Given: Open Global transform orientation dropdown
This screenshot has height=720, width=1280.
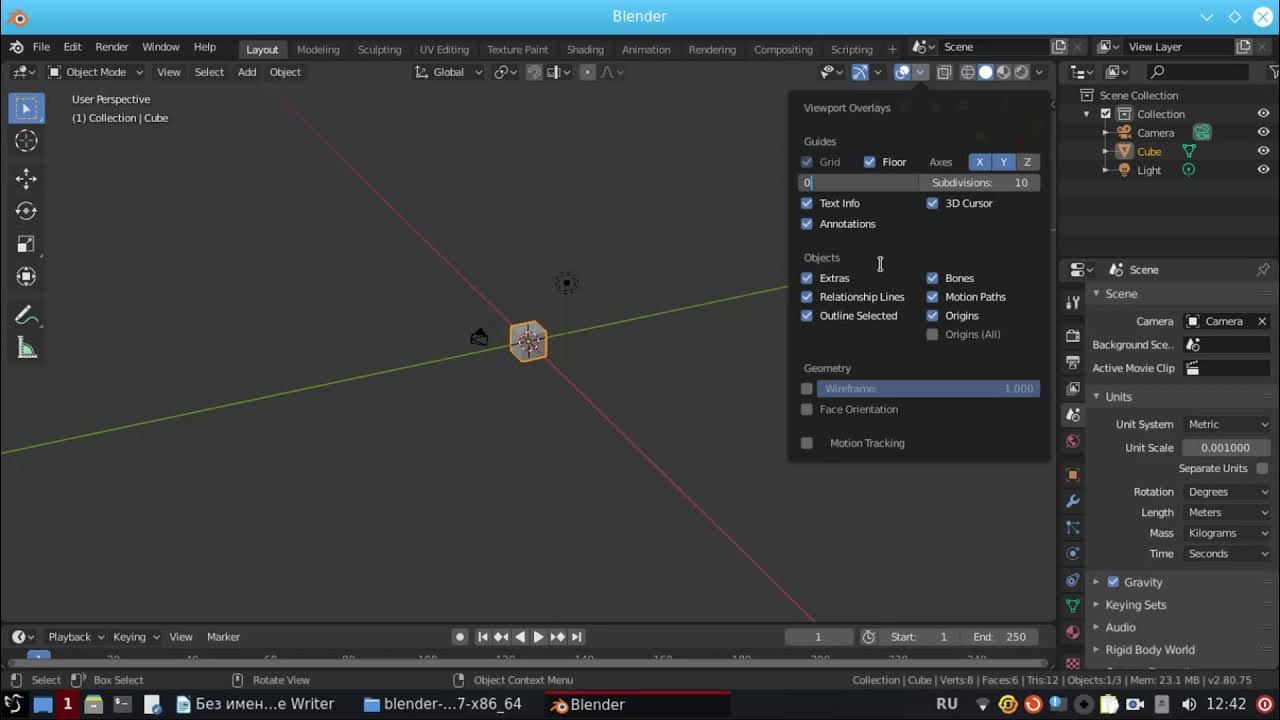Looking at the screenshot, I should pos(449,72).
